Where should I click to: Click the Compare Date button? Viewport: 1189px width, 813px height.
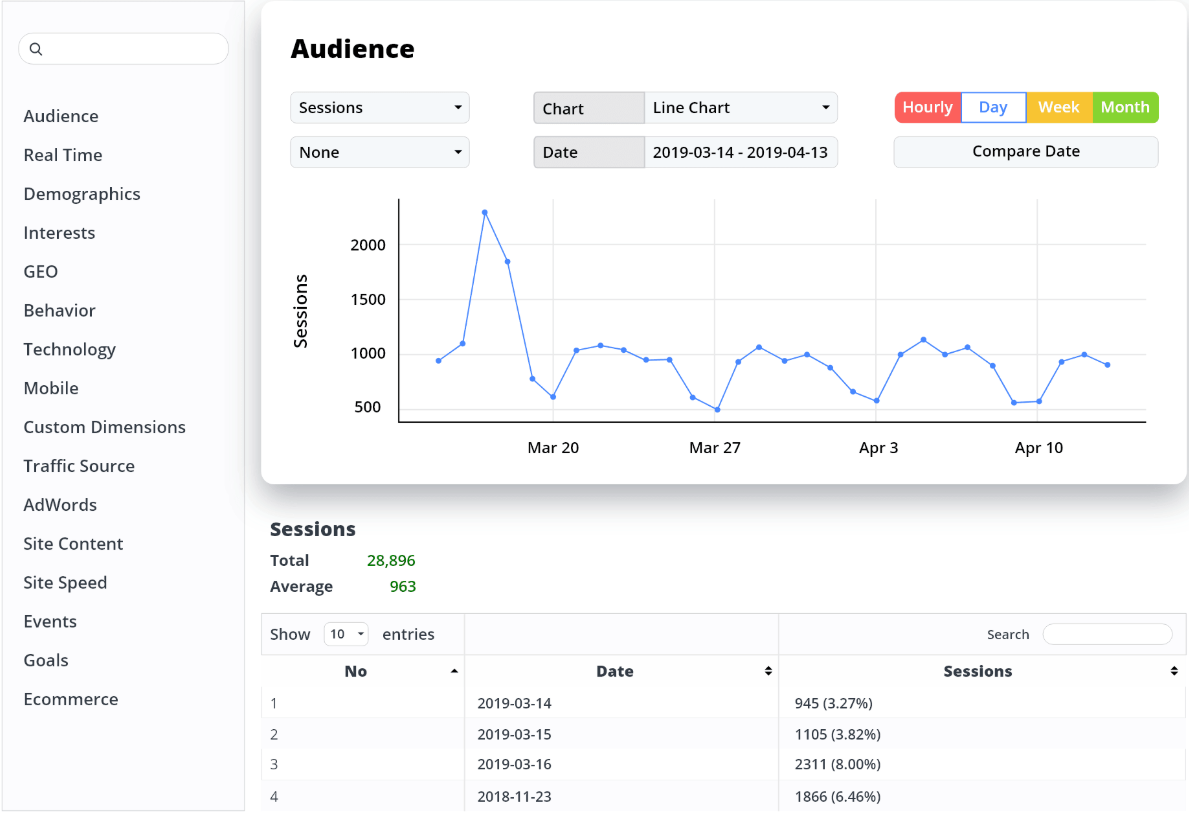point(1026,152)
